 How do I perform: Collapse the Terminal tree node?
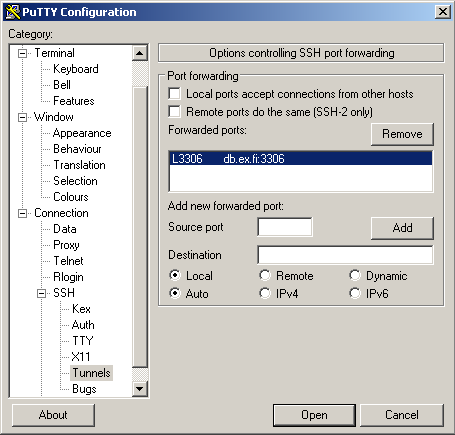coord(22,53)
